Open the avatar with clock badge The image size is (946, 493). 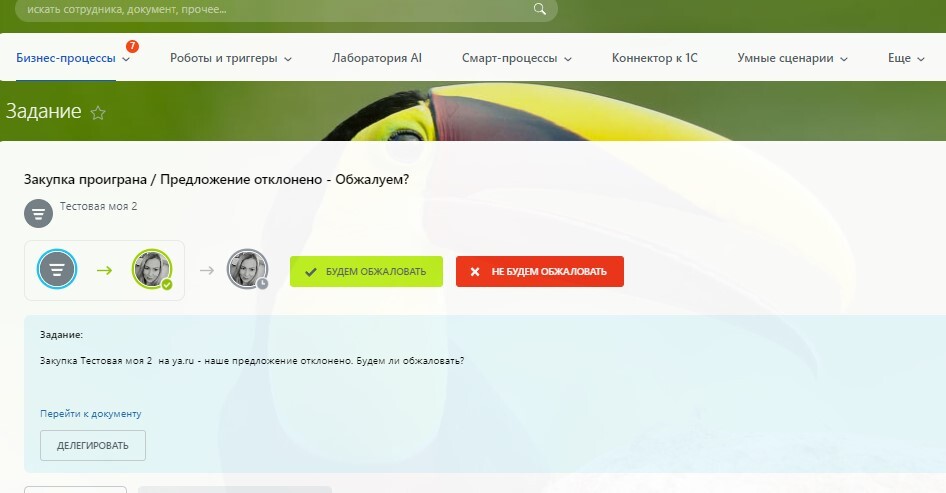point(247,269)
